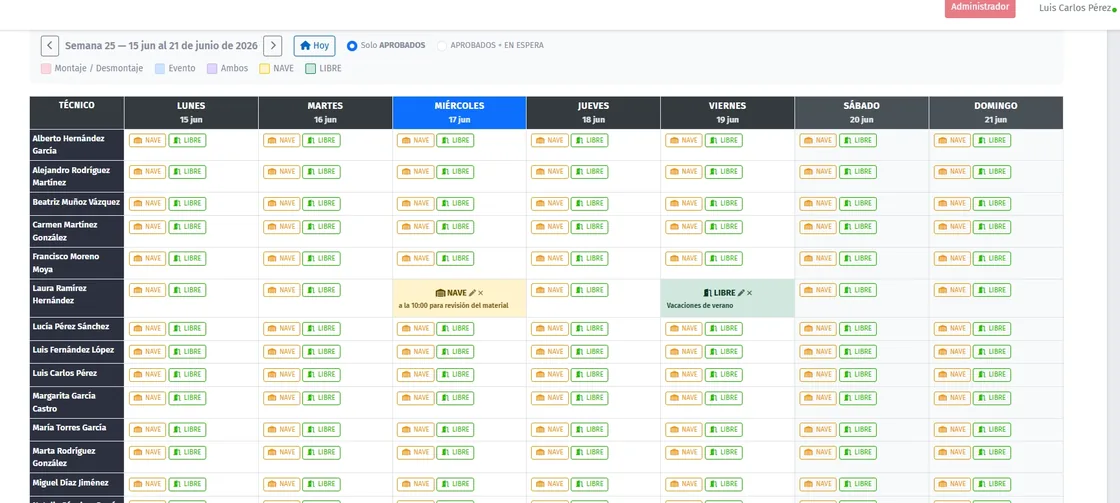Open Luis Carlos Pérez user menu
Image resolution: width=1120 pixels, height=503 pixels.
[x=1075, y=8]
